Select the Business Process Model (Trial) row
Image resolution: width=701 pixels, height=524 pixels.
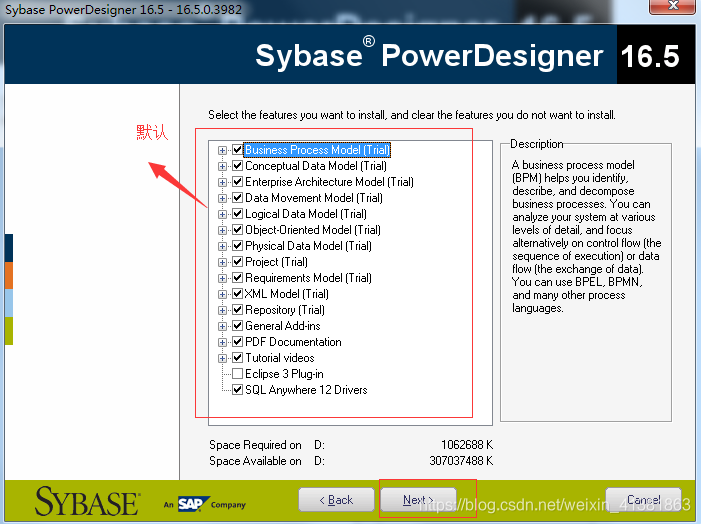[317, 150]
